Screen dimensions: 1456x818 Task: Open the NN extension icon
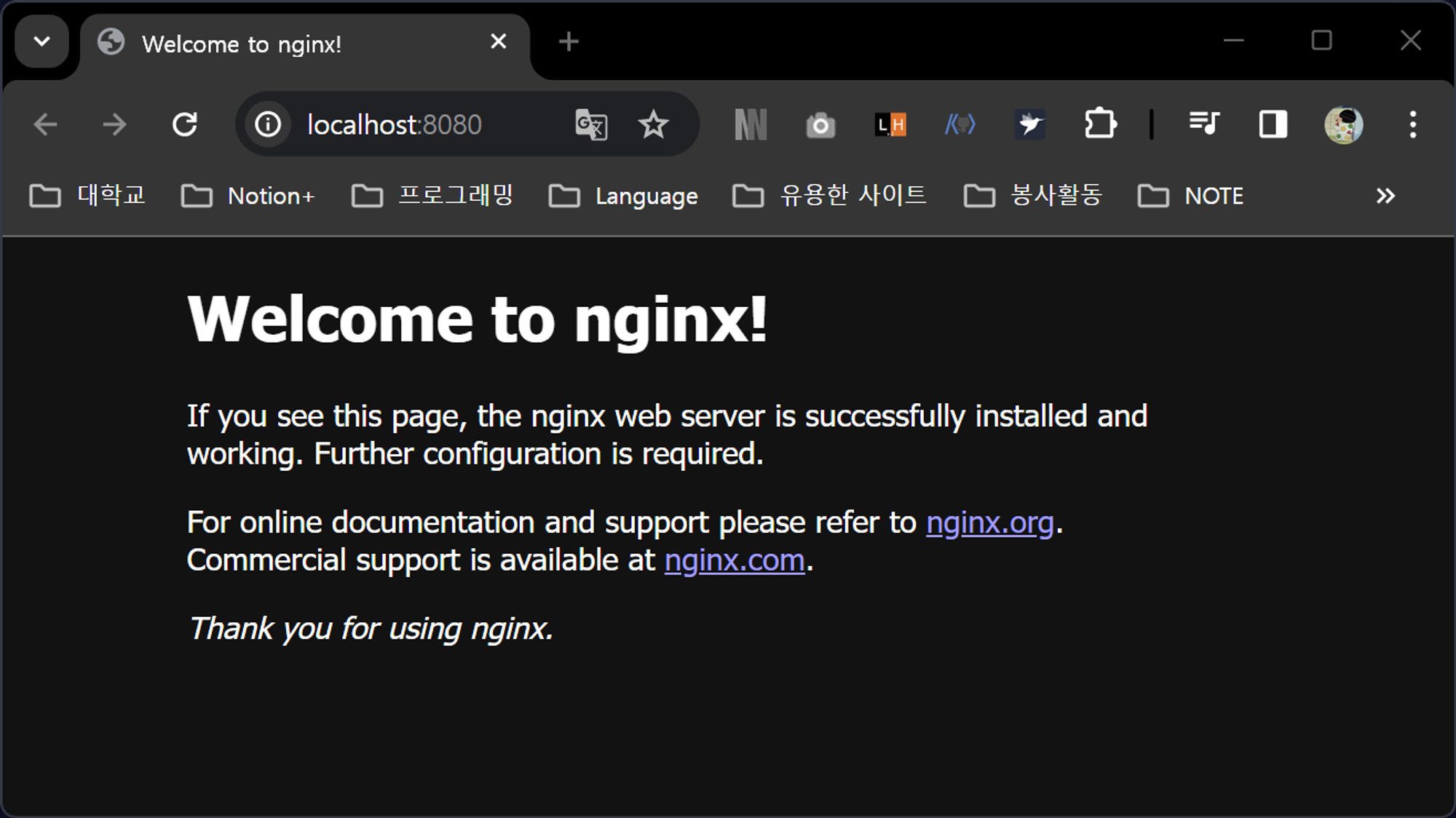click(751, 124)
